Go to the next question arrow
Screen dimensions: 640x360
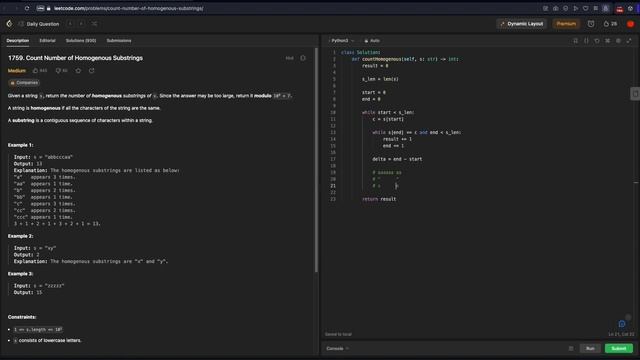pyautogui.click(x=82, y=24)
